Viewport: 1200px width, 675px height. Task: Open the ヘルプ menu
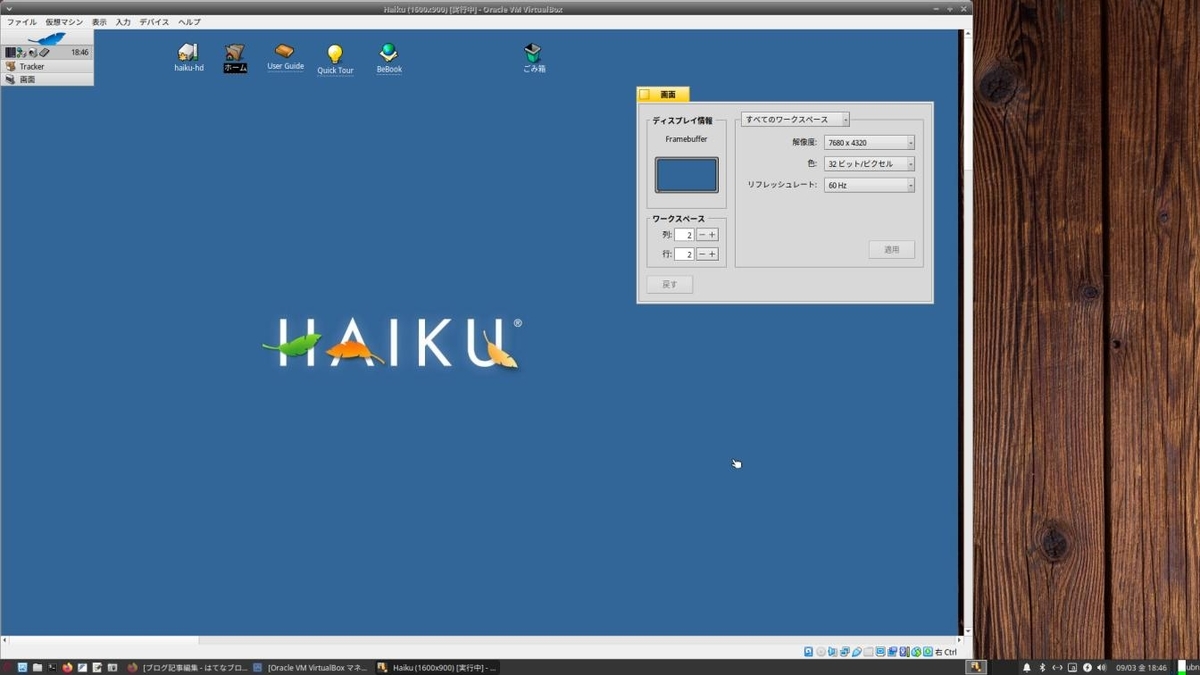click(189, 22)
